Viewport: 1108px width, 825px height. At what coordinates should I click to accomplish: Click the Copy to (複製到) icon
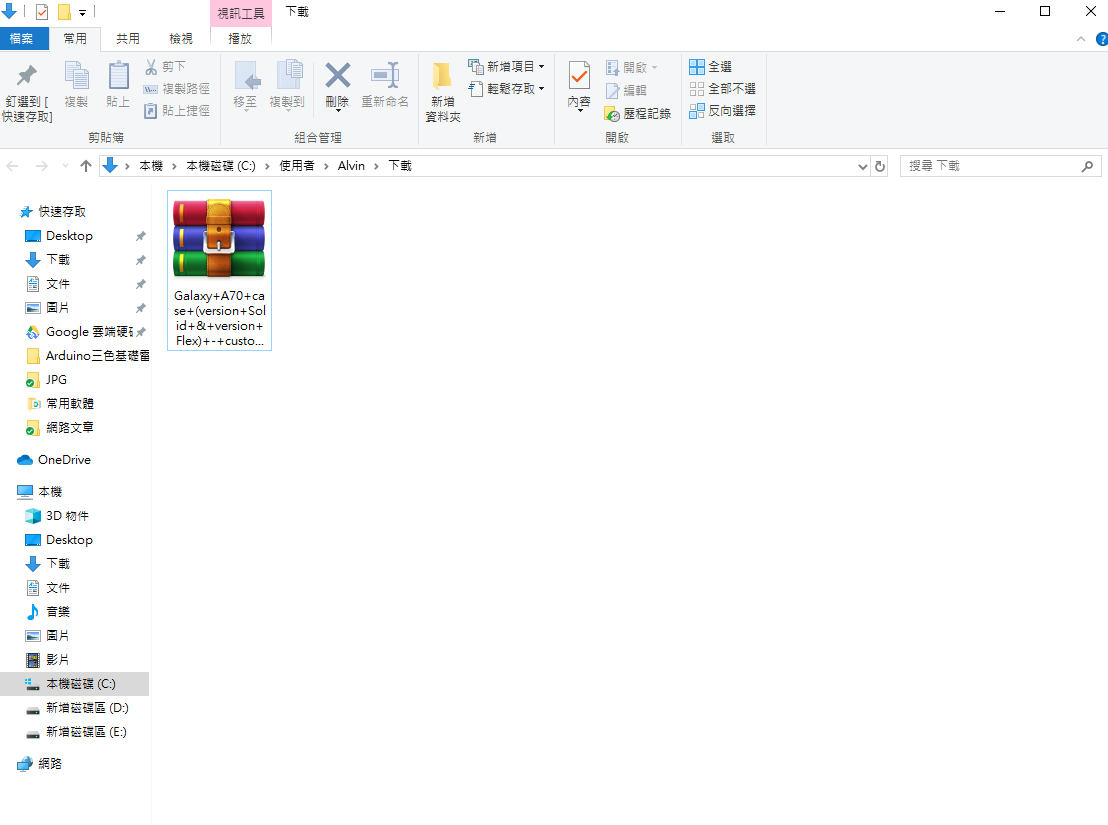click(x=288, y=76)
